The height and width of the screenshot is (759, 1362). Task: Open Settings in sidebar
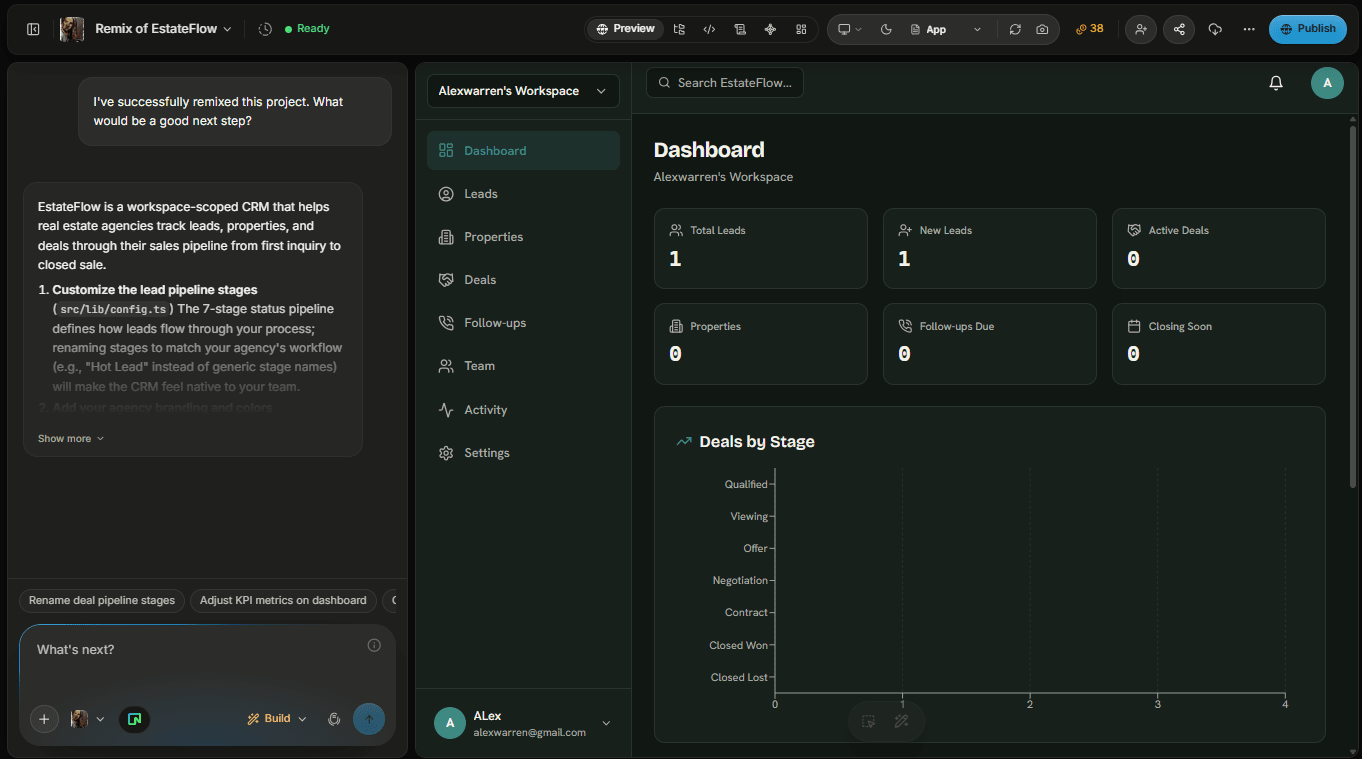point(523,453)
